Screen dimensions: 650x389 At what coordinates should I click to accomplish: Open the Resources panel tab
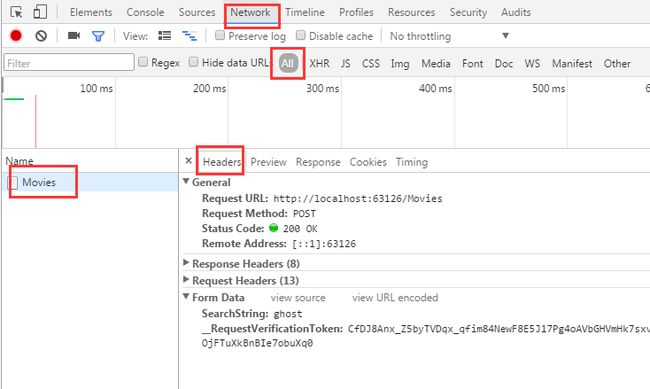tap(411, 12)
